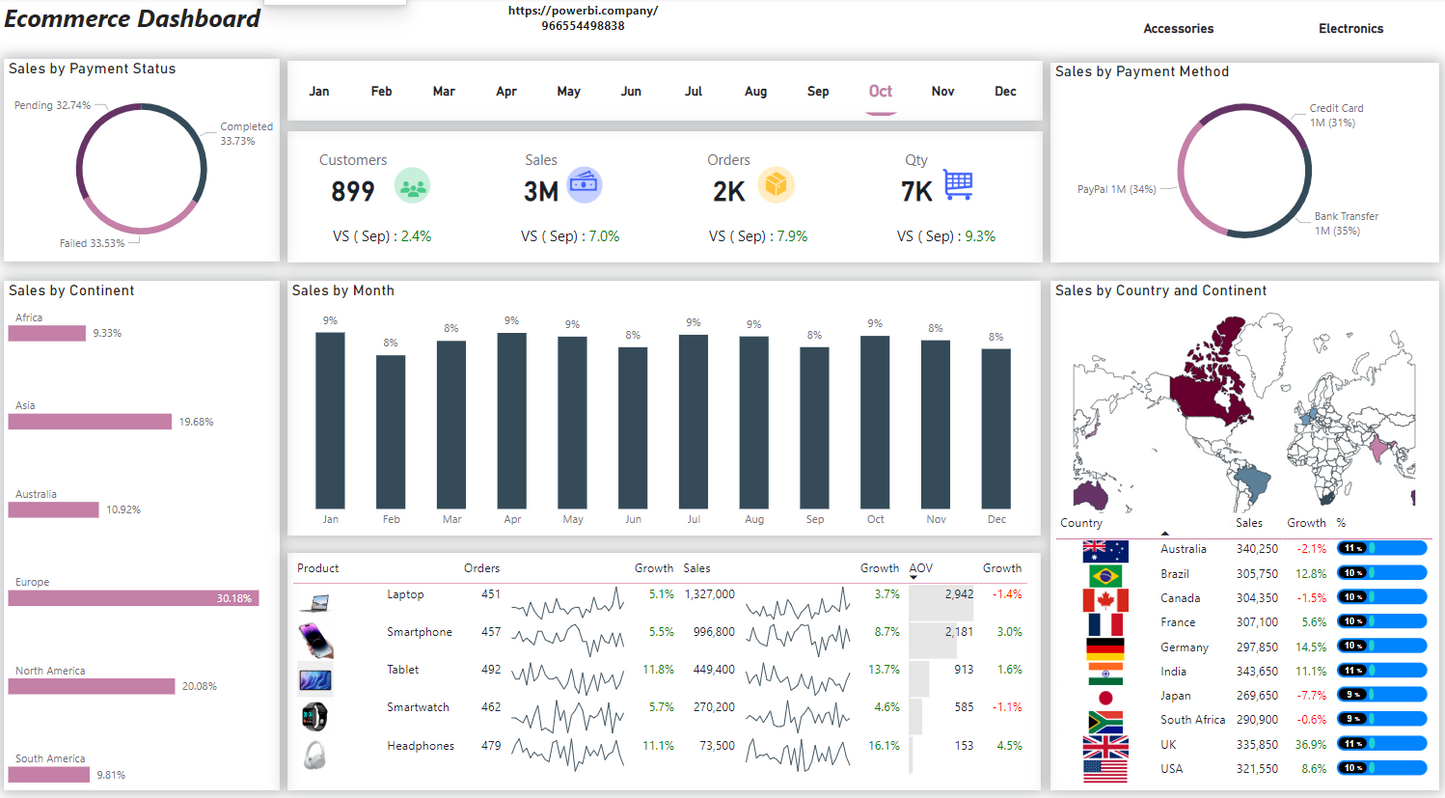Click the Sales cash icon
This screenshot has width=1445, height=798.
[x=584, y=185]
